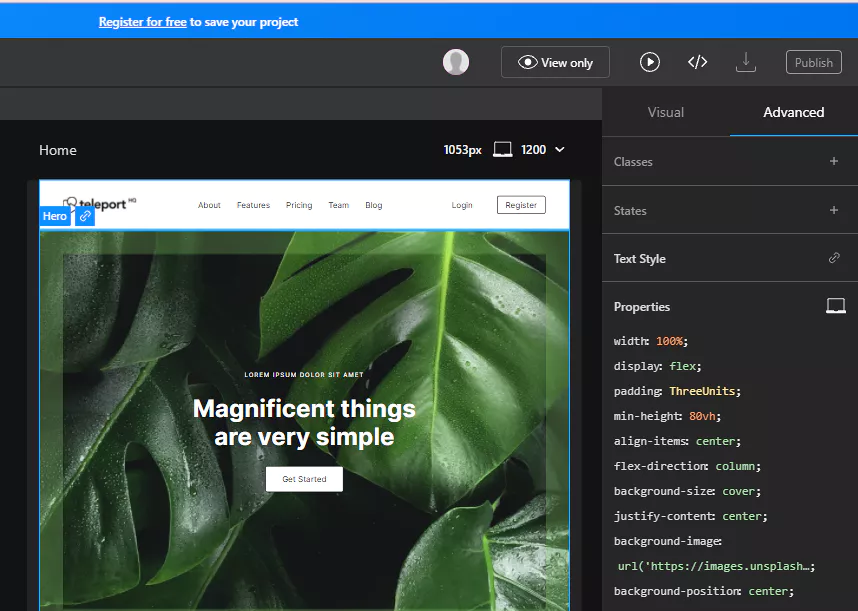Viewport: 858px width, 611px height.
Task: Switch to the Visual tab
Action: tap(666, 112)
